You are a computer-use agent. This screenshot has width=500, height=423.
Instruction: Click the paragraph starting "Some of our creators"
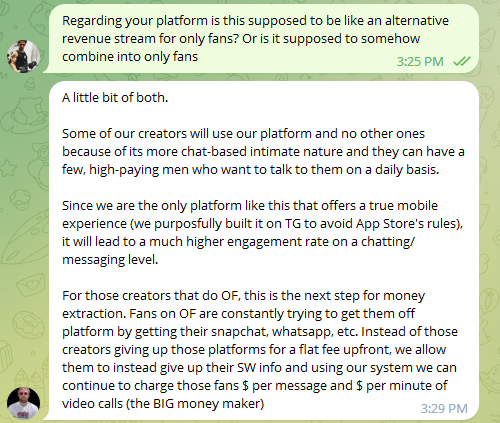(x=263, y=151)
